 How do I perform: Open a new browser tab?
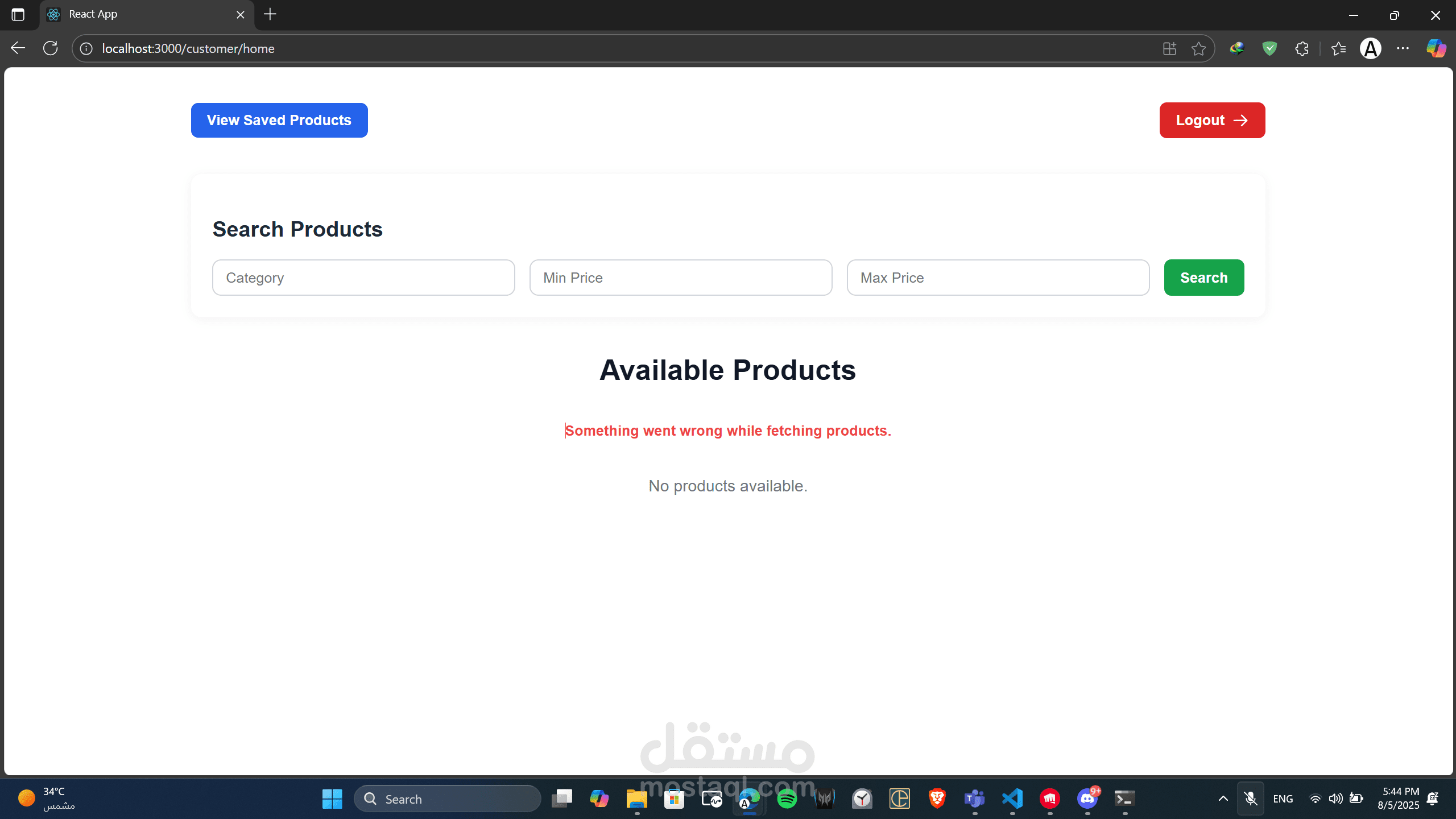click(270, 14)
